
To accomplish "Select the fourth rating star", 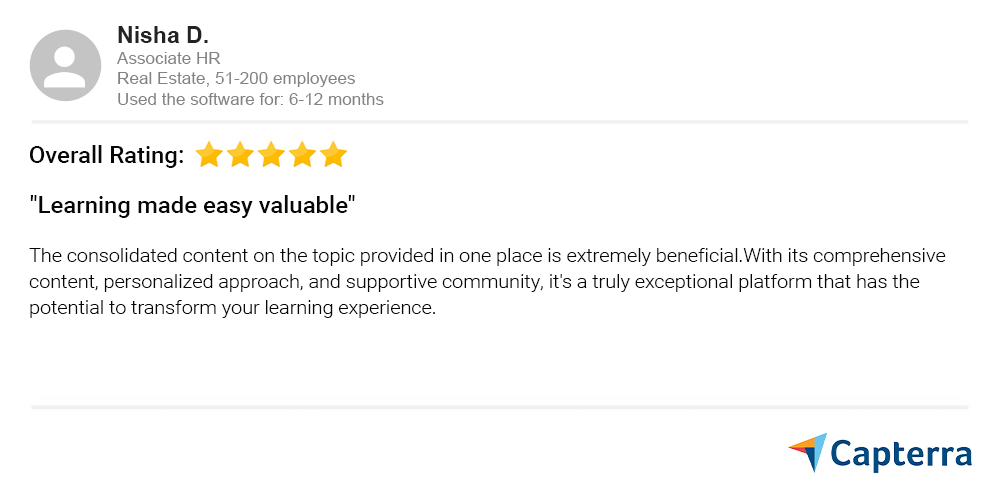I will [x=302, y=155].
